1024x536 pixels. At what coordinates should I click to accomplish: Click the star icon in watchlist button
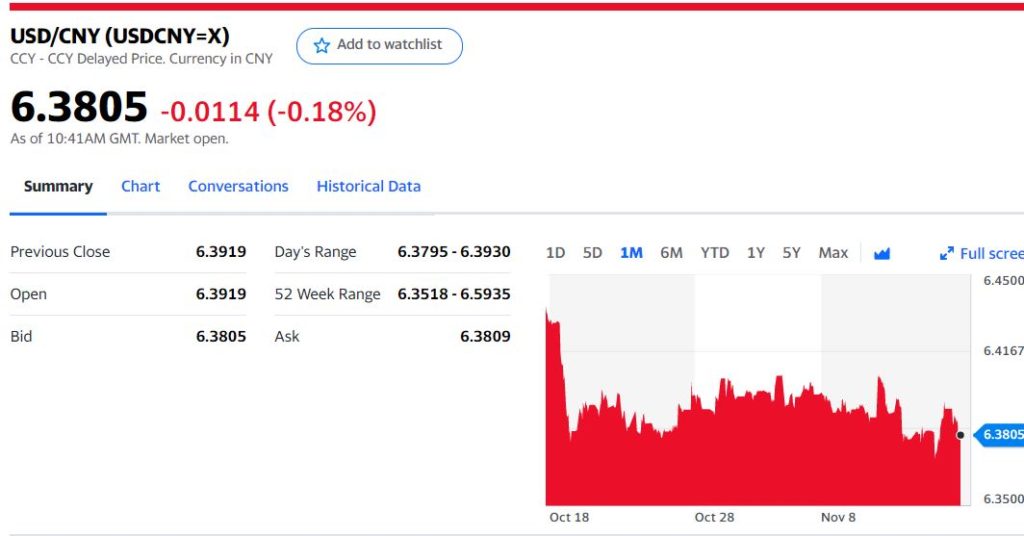tap(321, 46)
